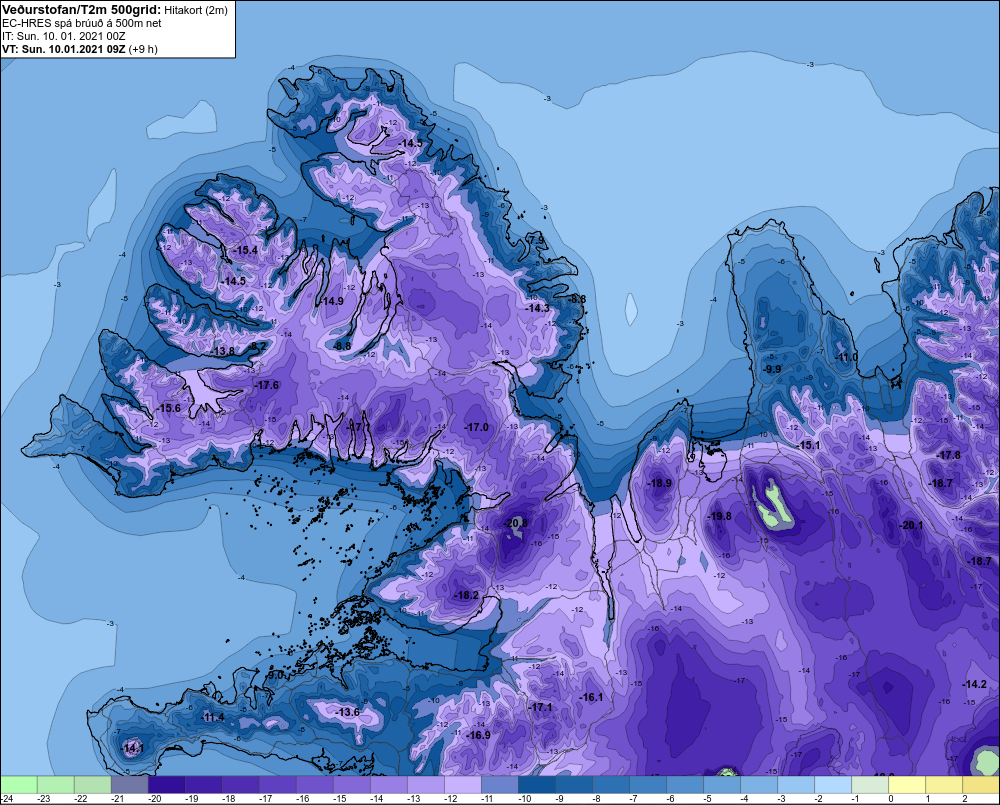Select legend swatch labeled -10
This screenshot has height=805, width=1000.
(536, 784)
